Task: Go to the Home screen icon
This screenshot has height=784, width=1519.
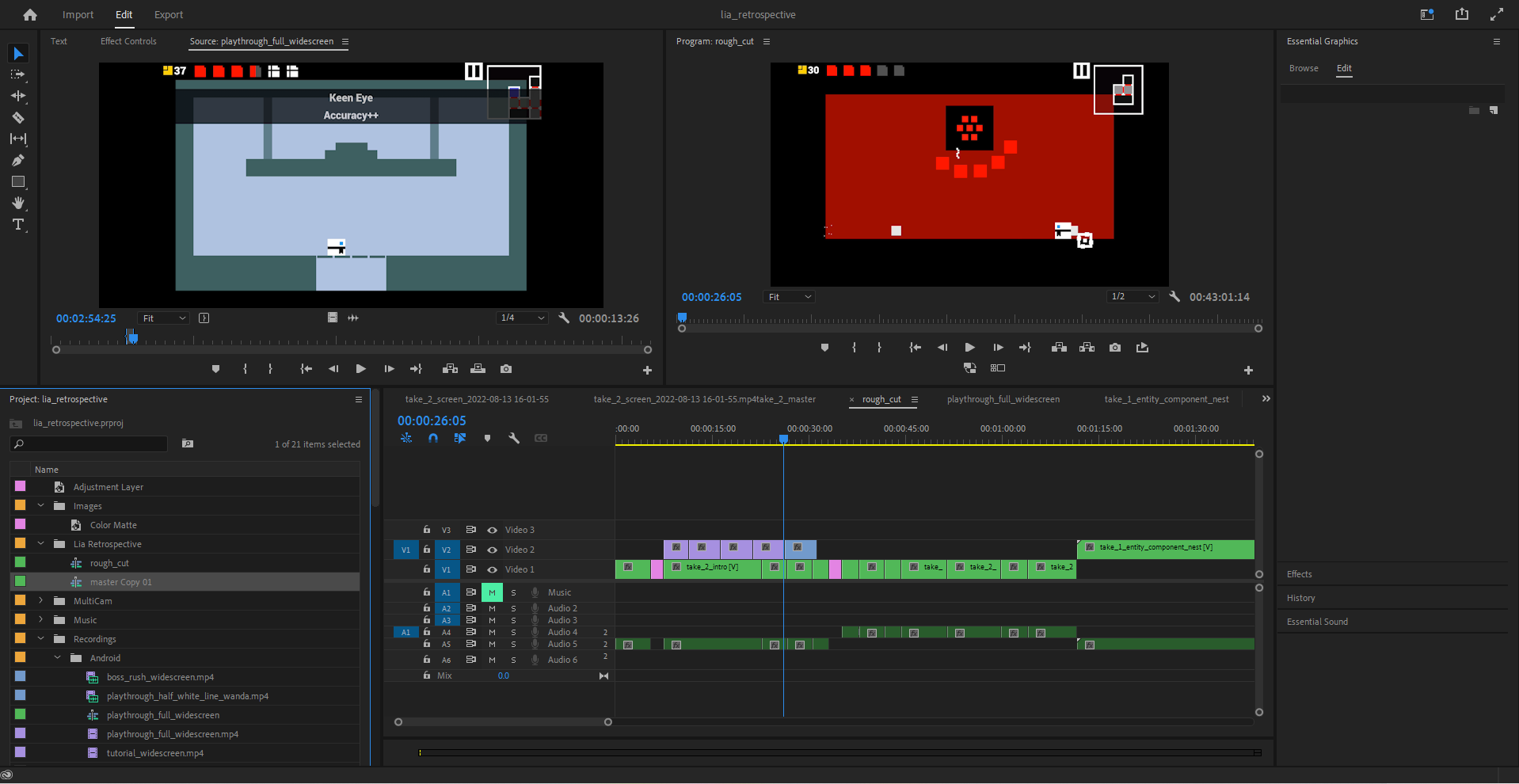Action: (x=30, y=14)
